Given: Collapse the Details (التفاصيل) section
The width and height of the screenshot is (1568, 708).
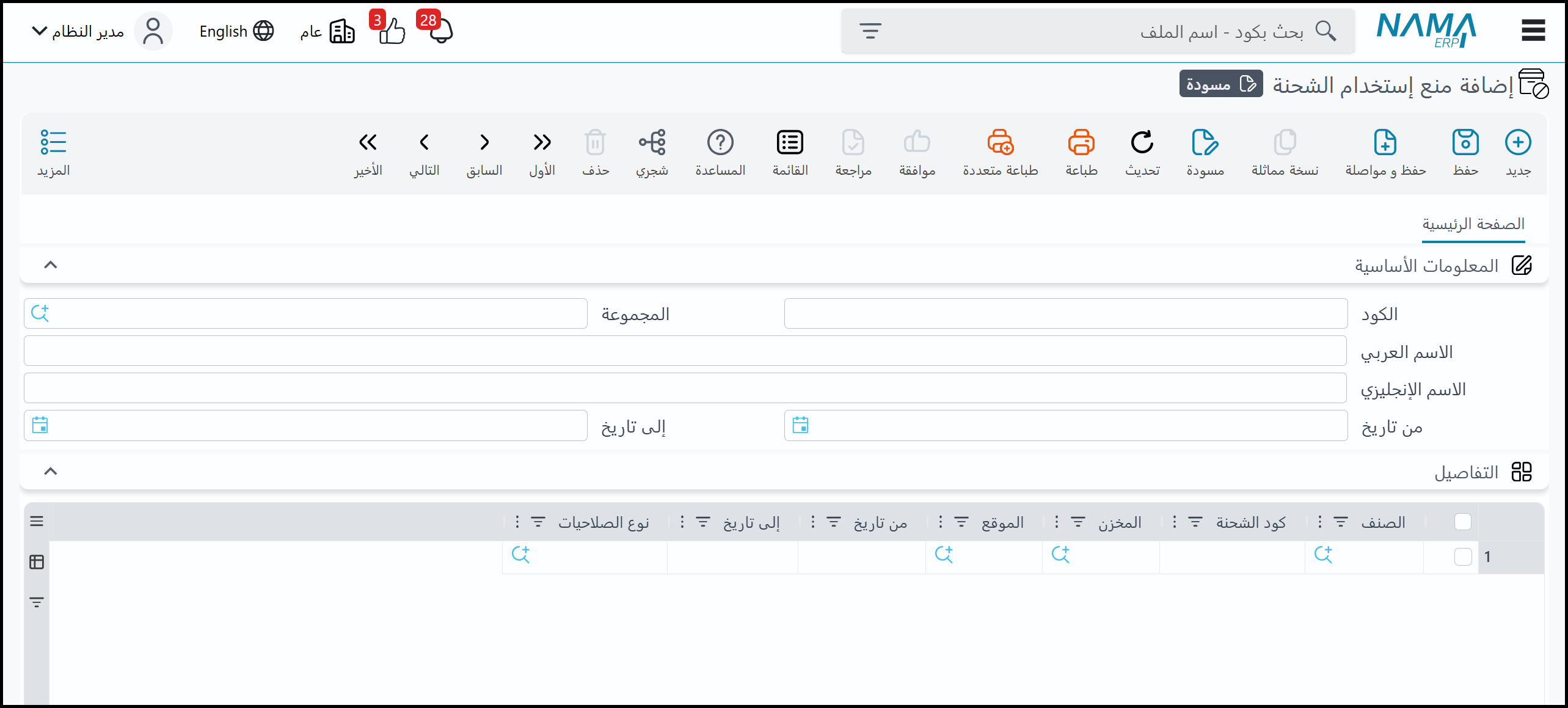Looking at the screenshot, I should pyautogui.click(x=51, y=471).
